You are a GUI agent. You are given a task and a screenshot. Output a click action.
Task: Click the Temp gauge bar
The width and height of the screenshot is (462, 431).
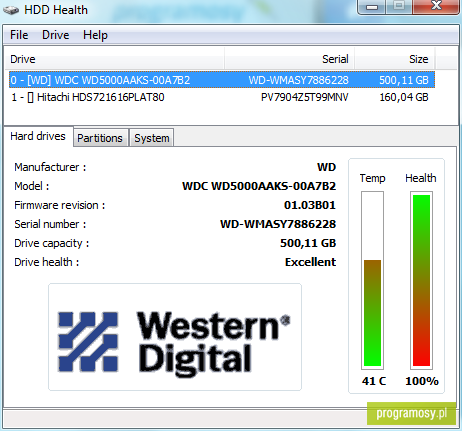click(372, 280)
